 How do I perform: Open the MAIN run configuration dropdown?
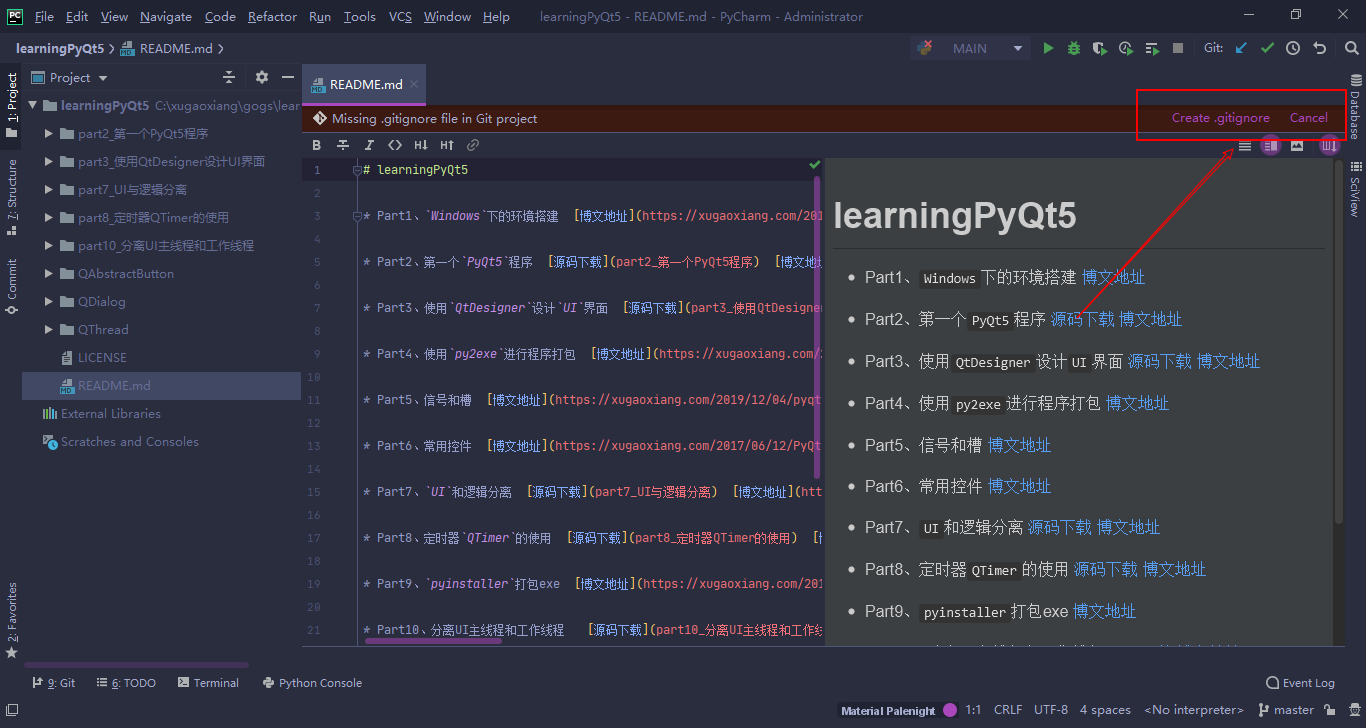pos(971,48)
